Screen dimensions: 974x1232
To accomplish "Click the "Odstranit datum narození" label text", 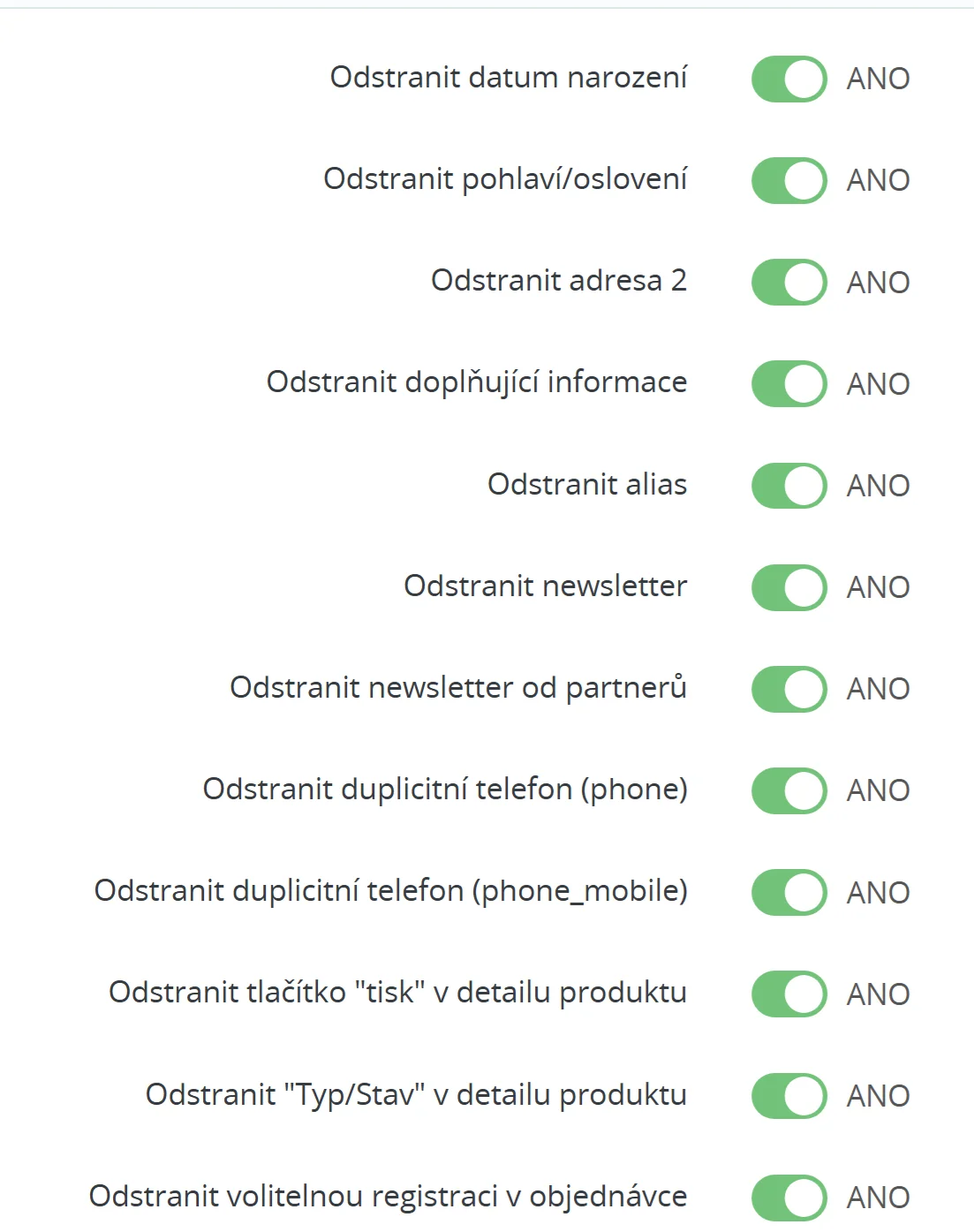I will pyautogui.click(x=508, y=78).
